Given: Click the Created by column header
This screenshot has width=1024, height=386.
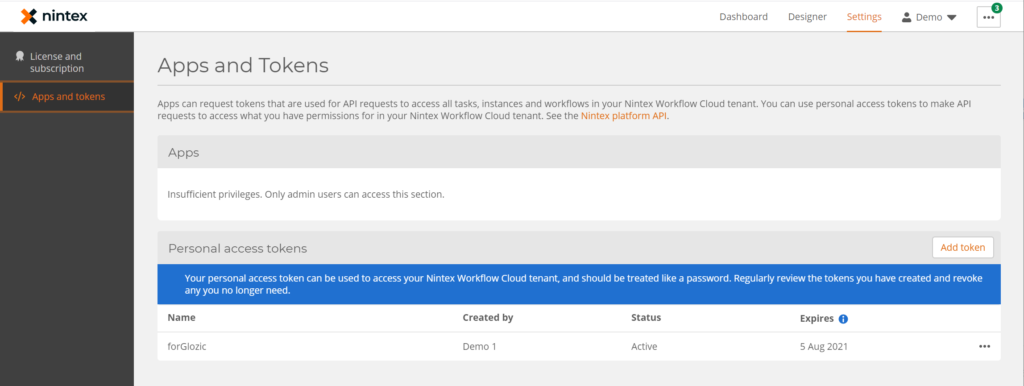Looking at the screenshot, I should pyautogui.click(x=488, y=317).
